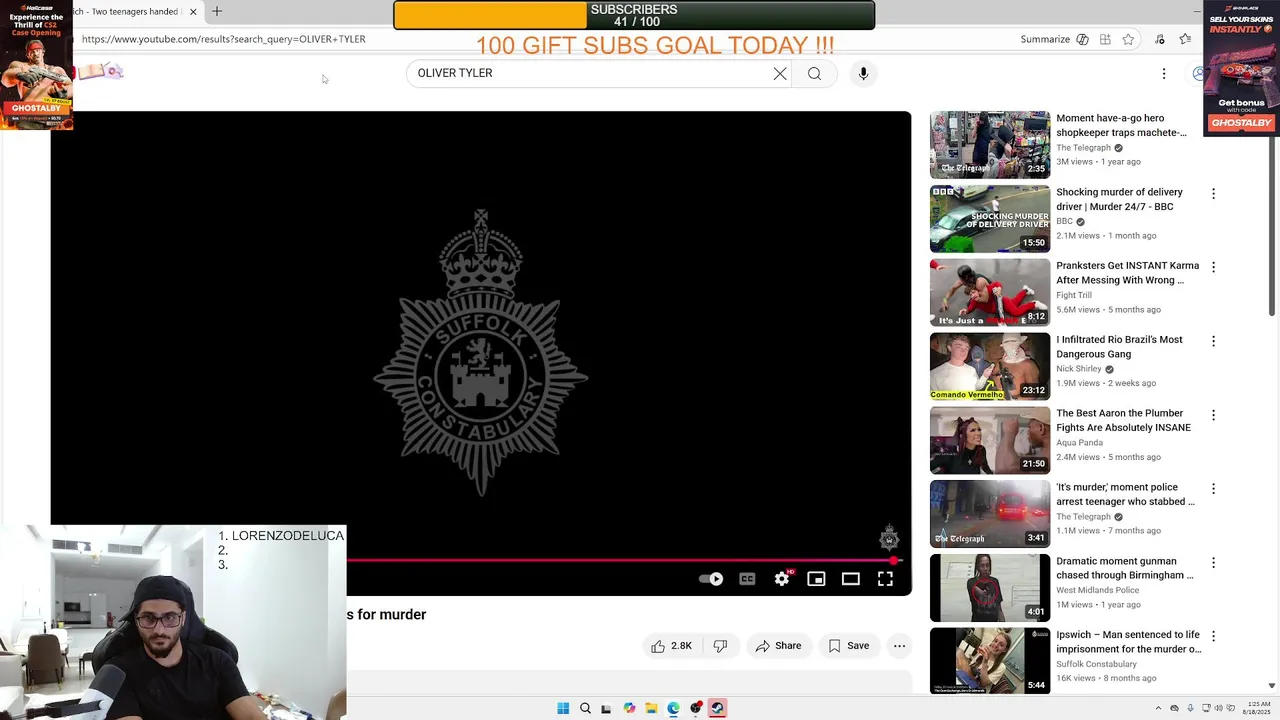
Task: Open Windows taskbar search
Action: 585,708
